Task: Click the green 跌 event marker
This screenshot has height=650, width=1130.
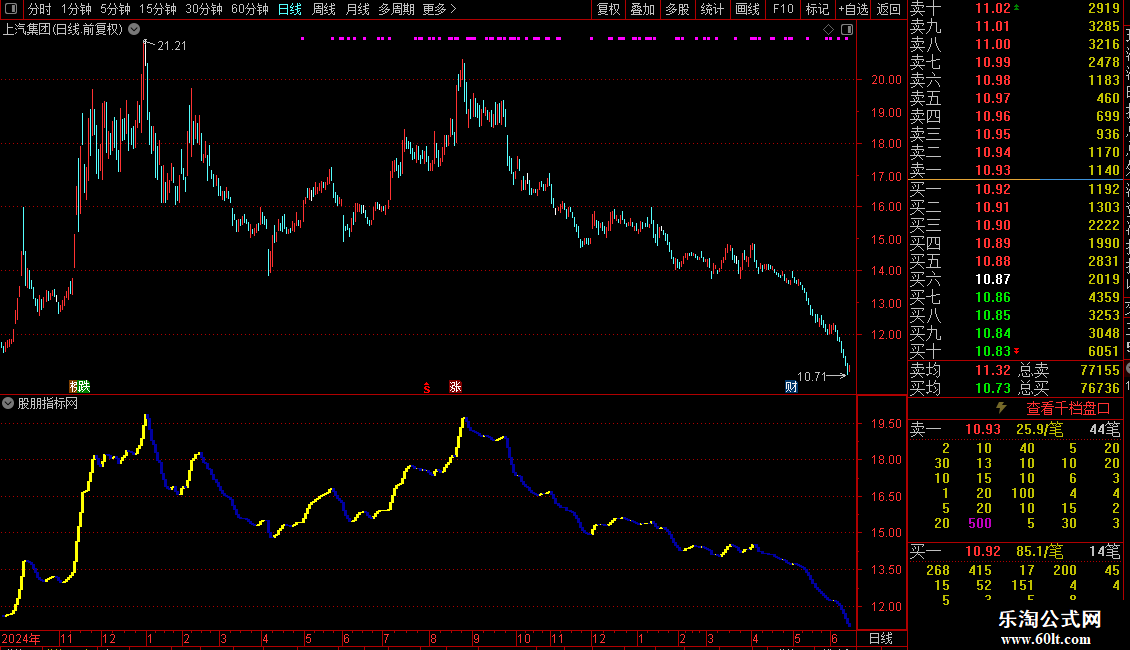Action: 84,386
